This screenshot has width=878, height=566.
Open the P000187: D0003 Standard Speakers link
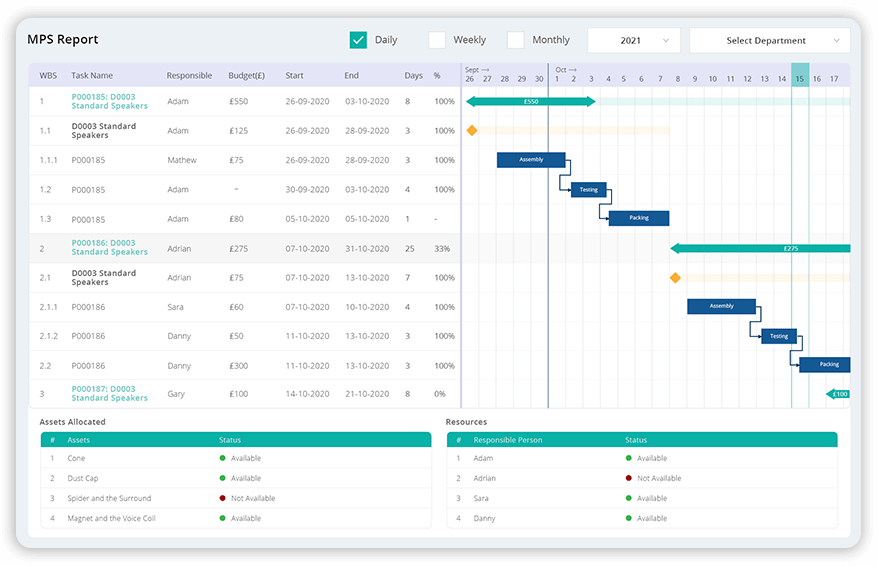[109, 393]
